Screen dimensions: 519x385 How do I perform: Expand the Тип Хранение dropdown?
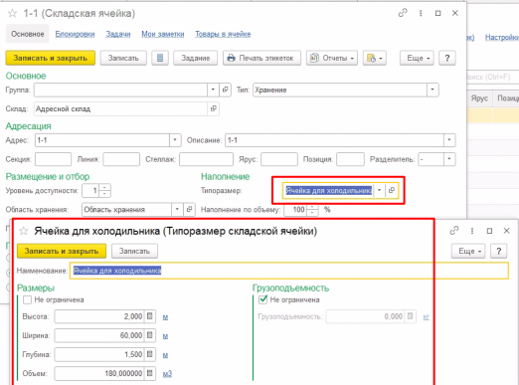(432, 90)
